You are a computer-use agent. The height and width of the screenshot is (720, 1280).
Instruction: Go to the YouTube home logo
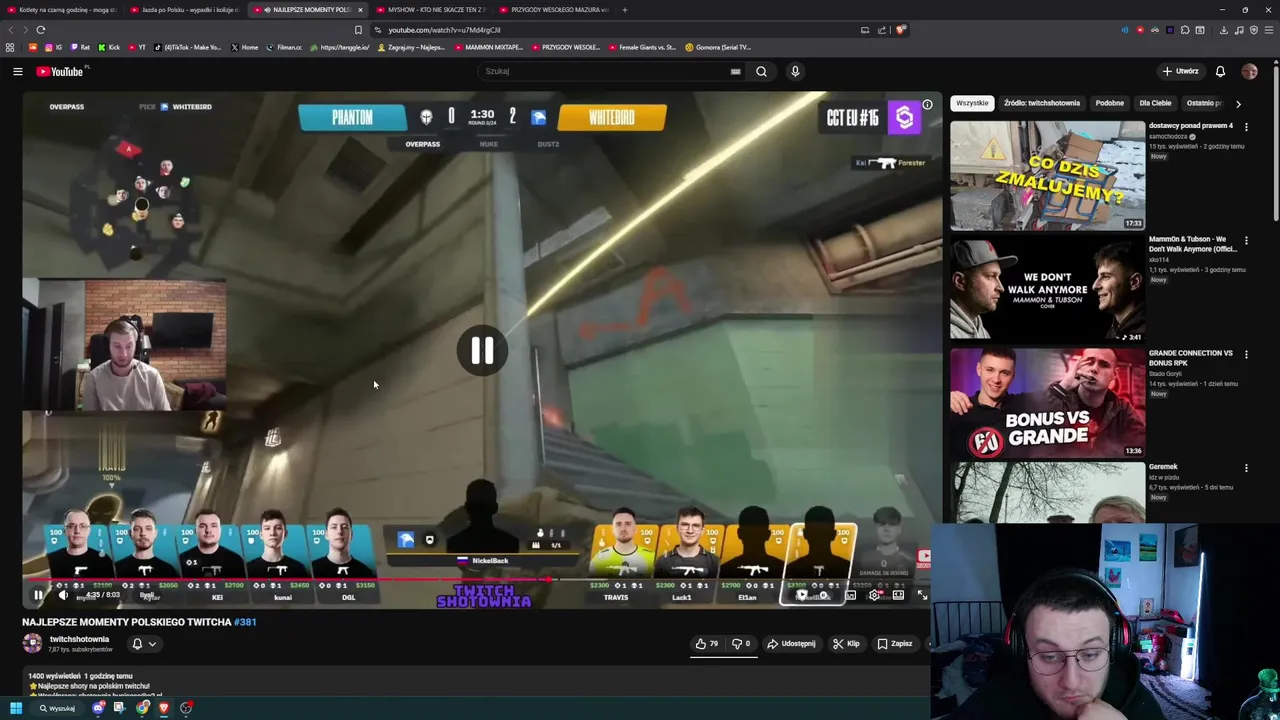[62, 71]
